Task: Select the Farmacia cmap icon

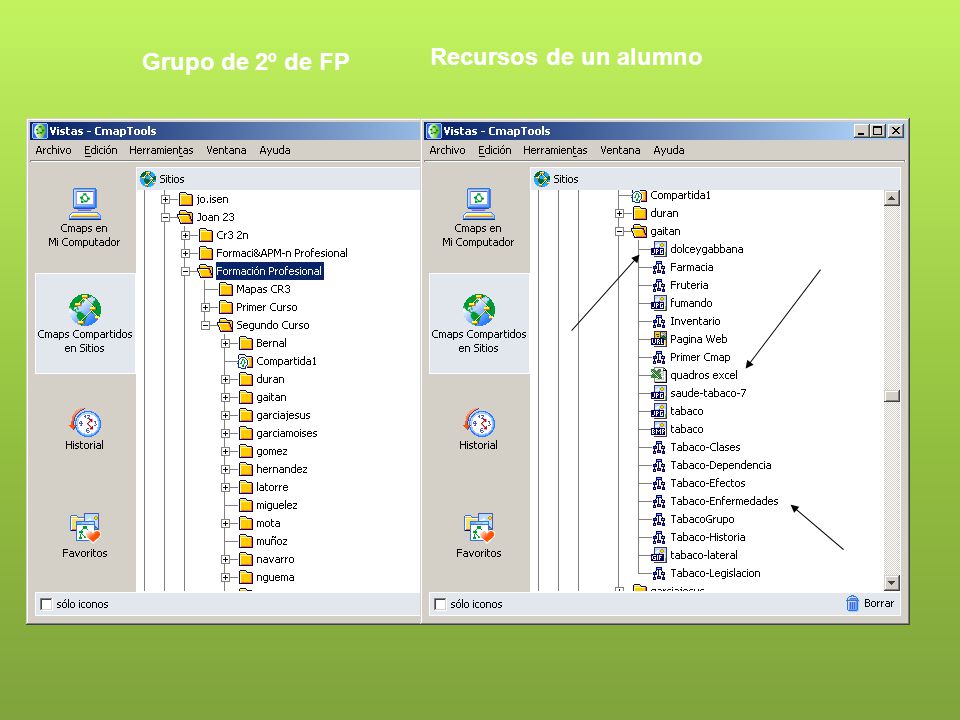Action: (658, 267)
